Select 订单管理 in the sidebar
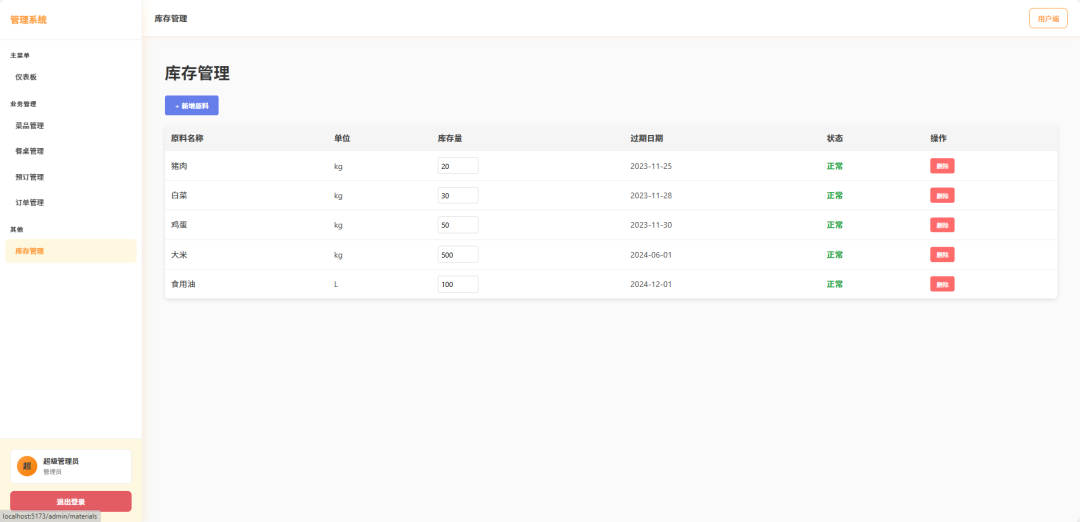The height and width of the screenshot is (522, 1080). 30,203
